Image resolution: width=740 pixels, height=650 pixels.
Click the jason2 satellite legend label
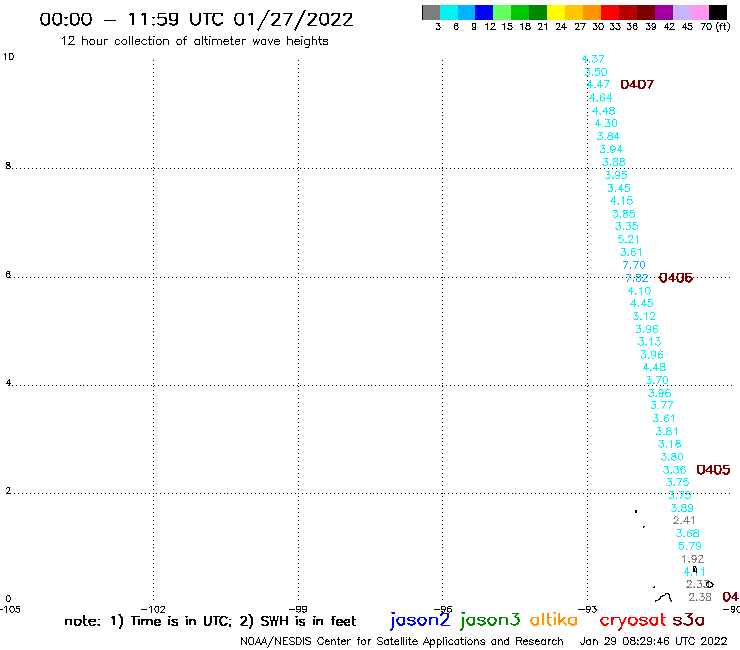click(420, 620)
